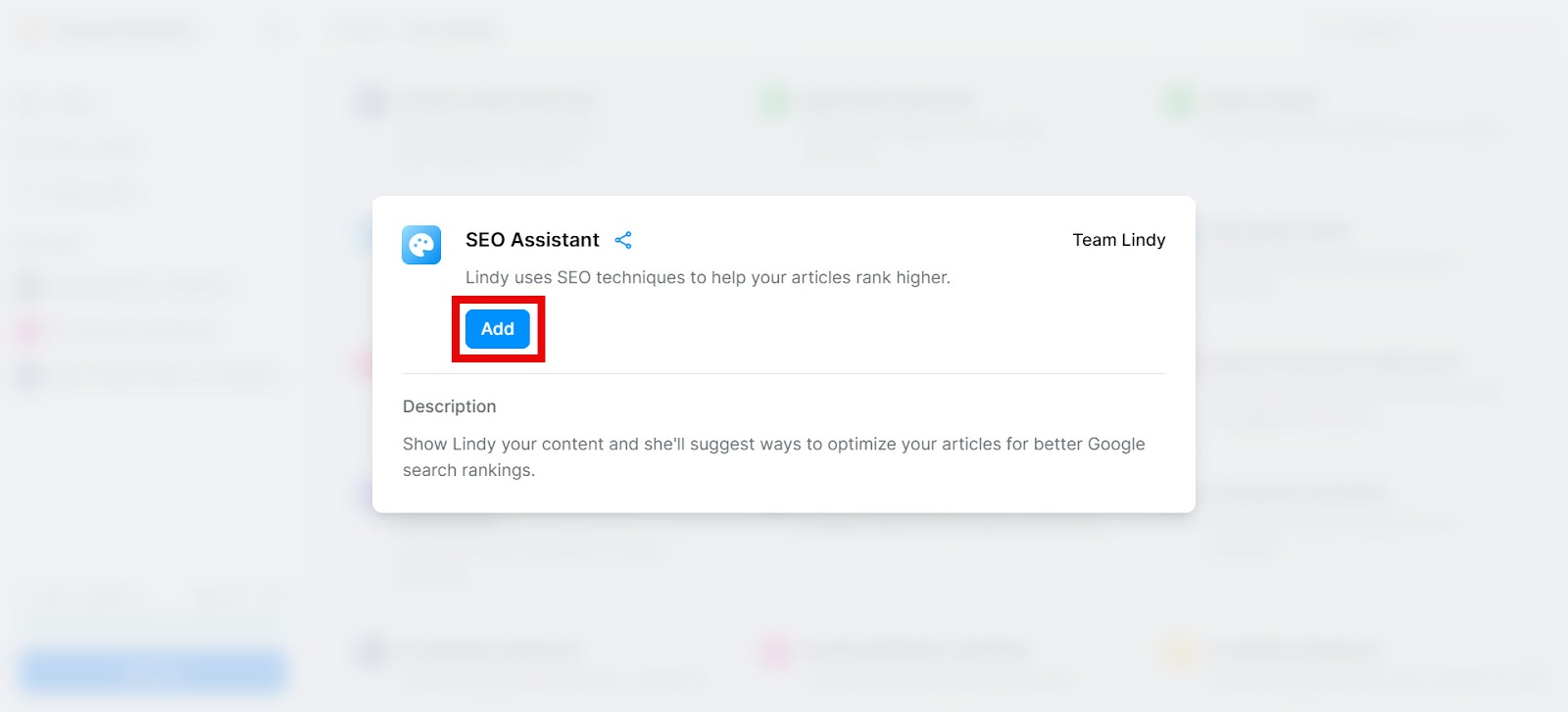Open the share icon beside SEO Assistant
1568x712 pixels.
[623, 240]
